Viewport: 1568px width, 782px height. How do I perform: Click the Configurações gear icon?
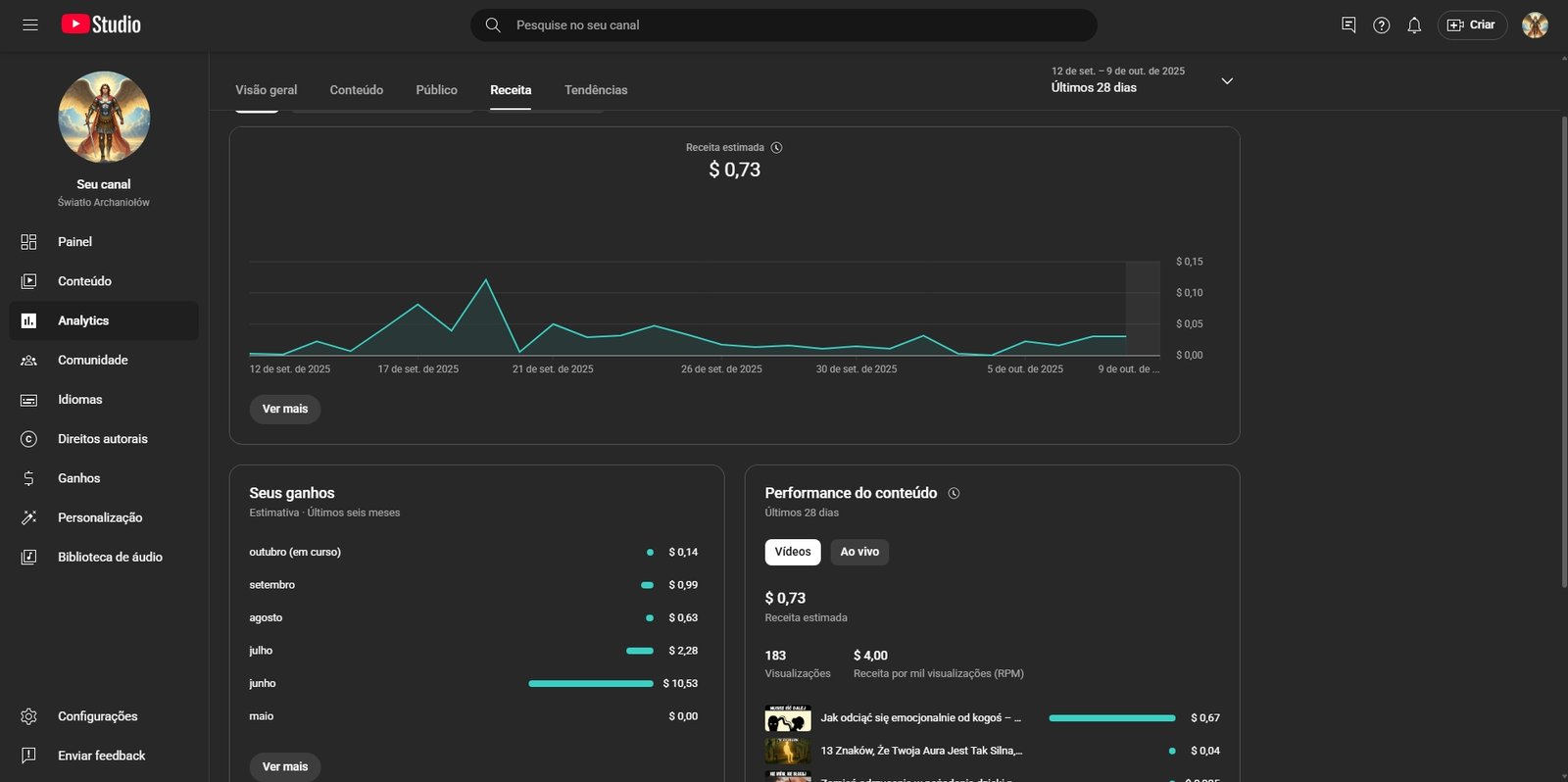[x=29, y=716]
